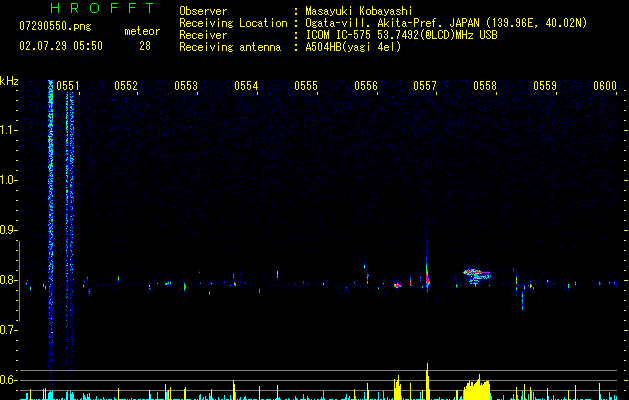629x400 pixels.
Task: Click the 0557 time marker
Action: click(425, 86)
